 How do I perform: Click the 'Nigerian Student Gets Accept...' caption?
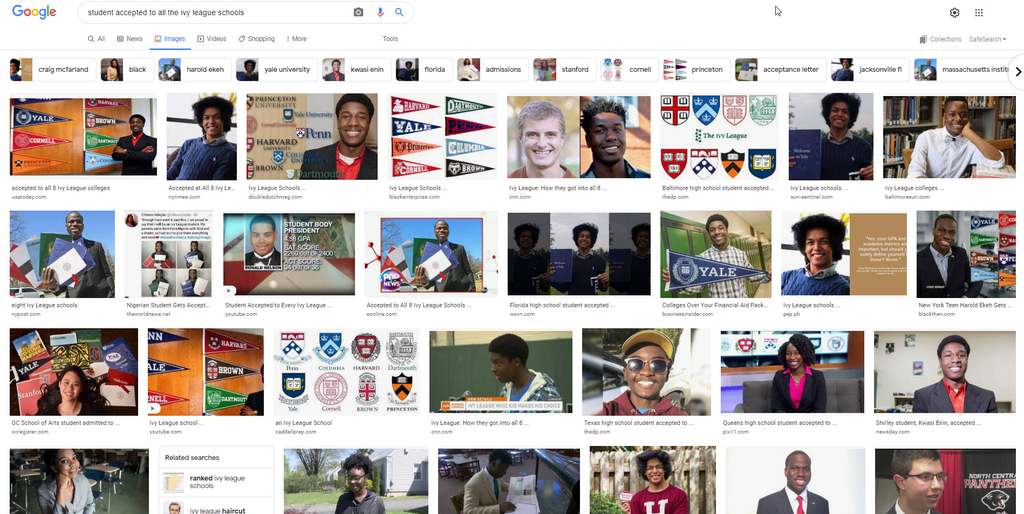click(x=167, y=305)
